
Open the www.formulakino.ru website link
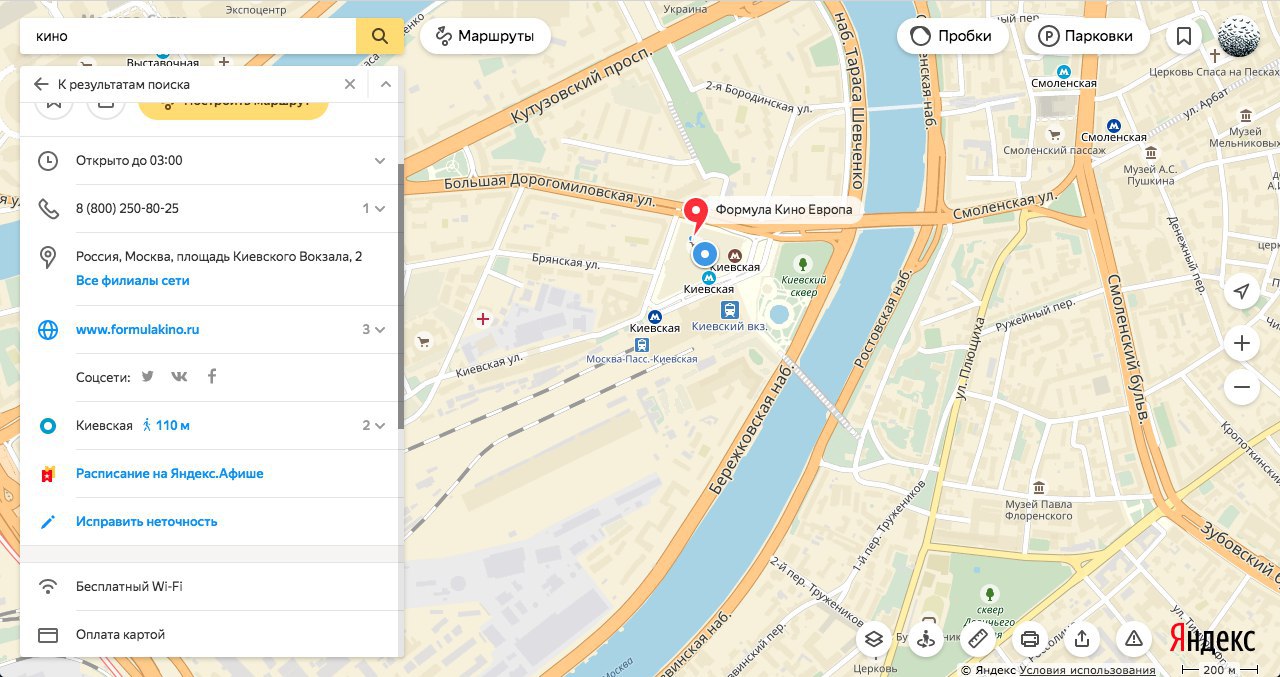point(137,329)
